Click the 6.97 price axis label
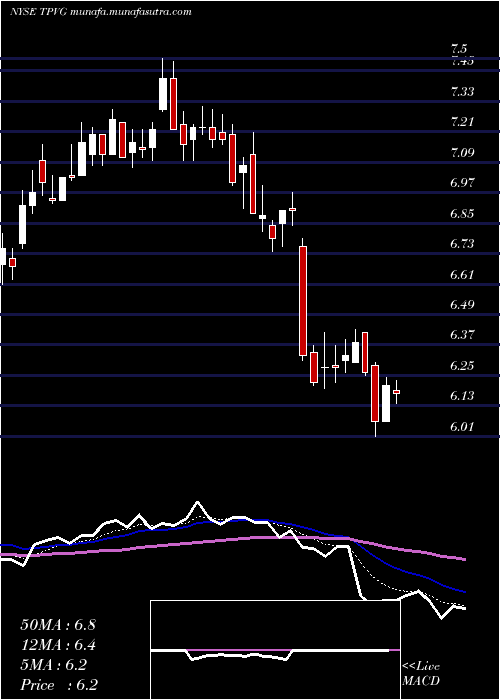The image size is (500, 700). click(463, 183)
